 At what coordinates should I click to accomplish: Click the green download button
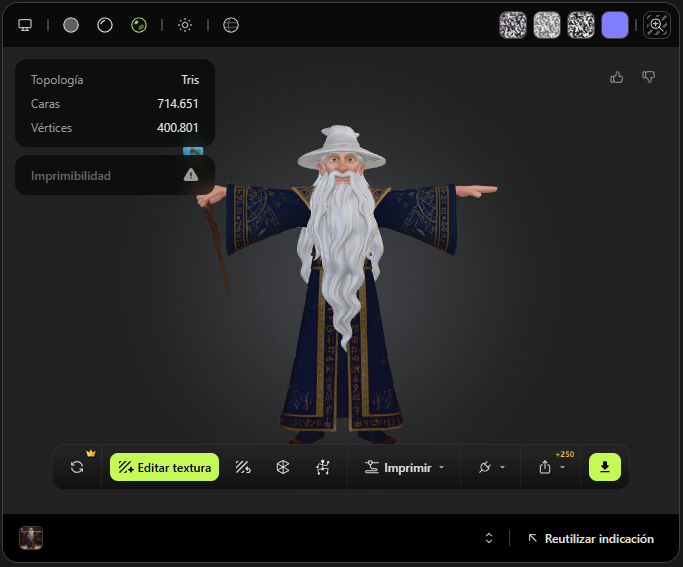605,467
